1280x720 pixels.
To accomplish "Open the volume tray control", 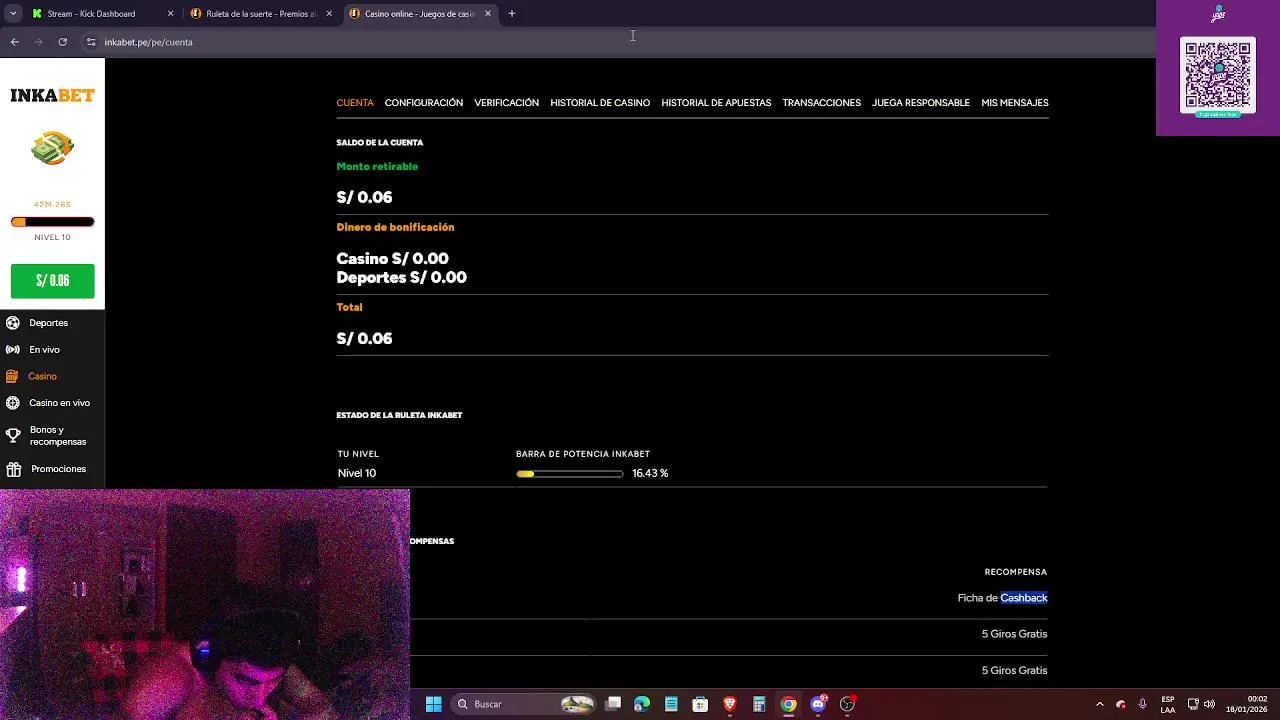I will pos(1209,704).
